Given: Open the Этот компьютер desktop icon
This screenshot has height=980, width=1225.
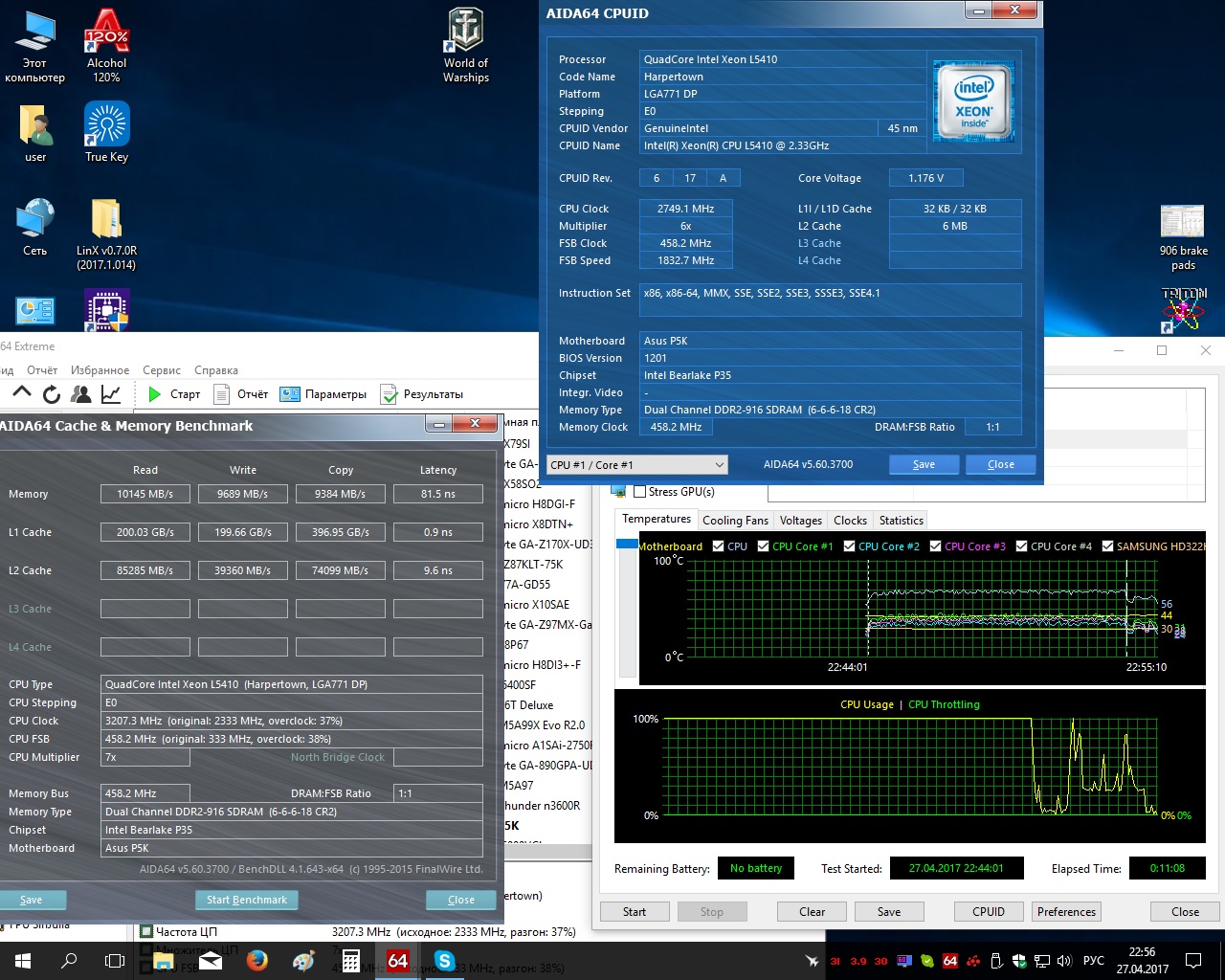Looking at the screenshot, I should coord(35,45).
